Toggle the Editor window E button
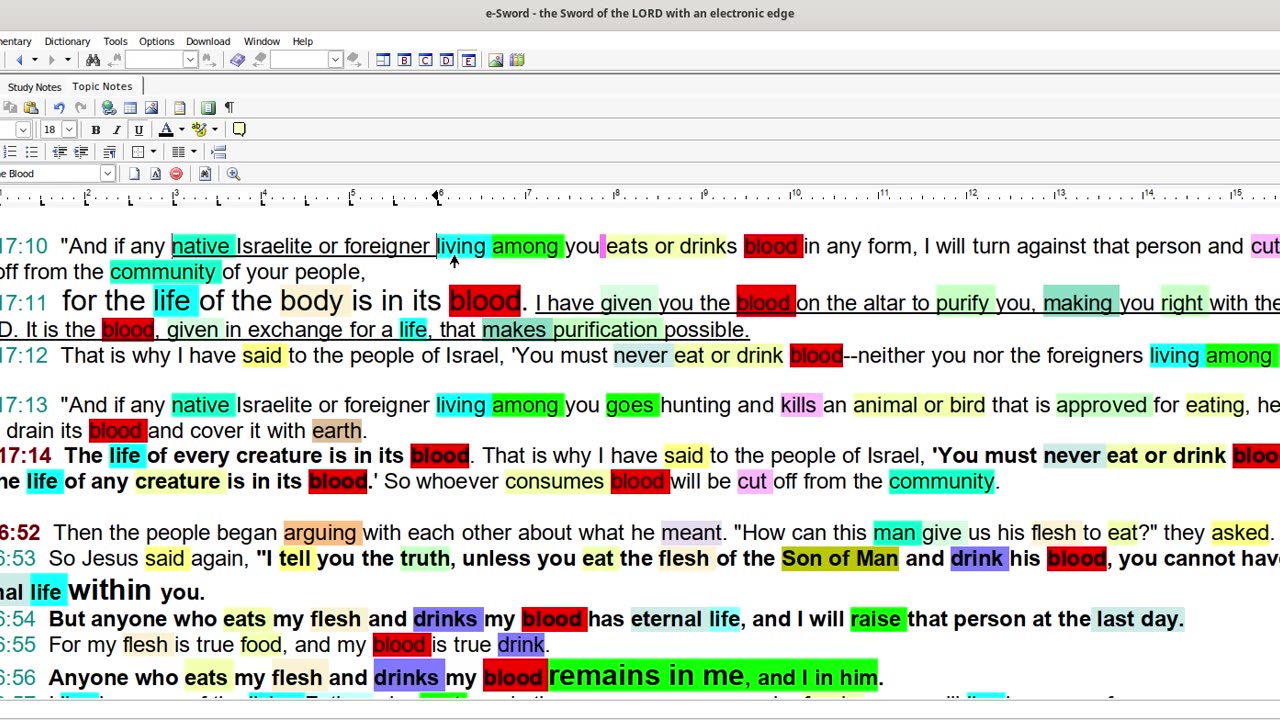Viewport: 1280px width, 720px height. (468, 60)
